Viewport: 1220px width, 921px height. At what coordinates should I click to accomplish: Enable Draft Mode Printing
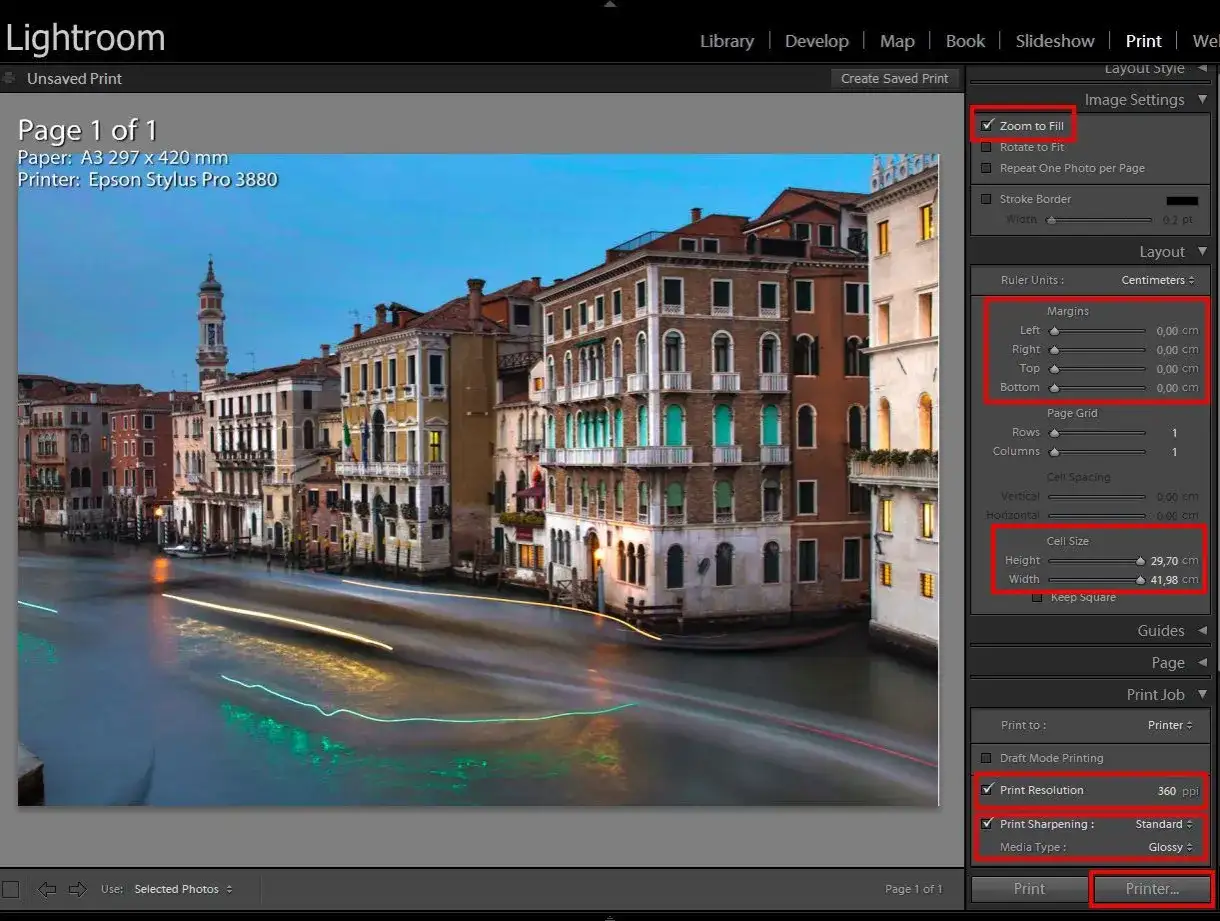tap(987, 759)
